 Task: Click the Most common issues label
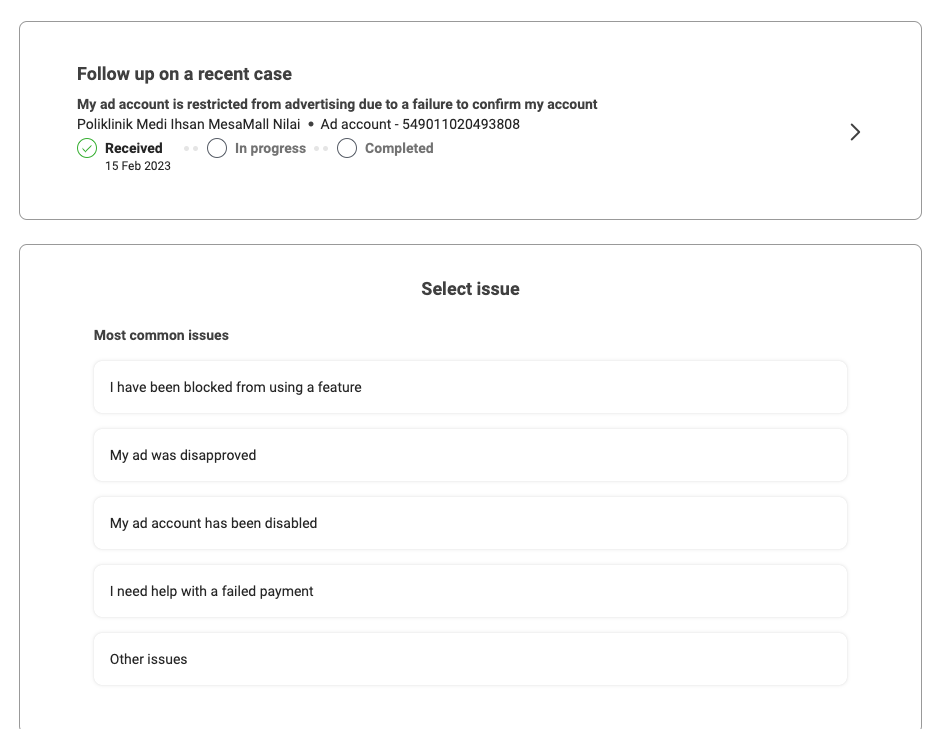[161, 335]
